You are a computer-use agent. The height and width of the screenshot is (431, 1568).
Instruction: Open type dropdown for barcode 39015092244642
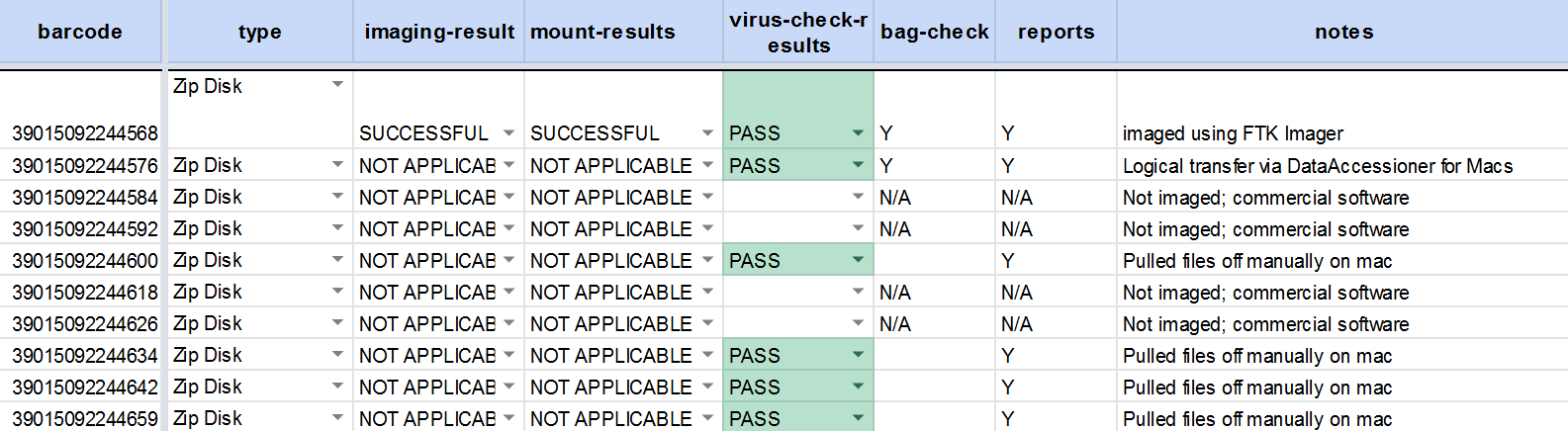pos(337,387)
